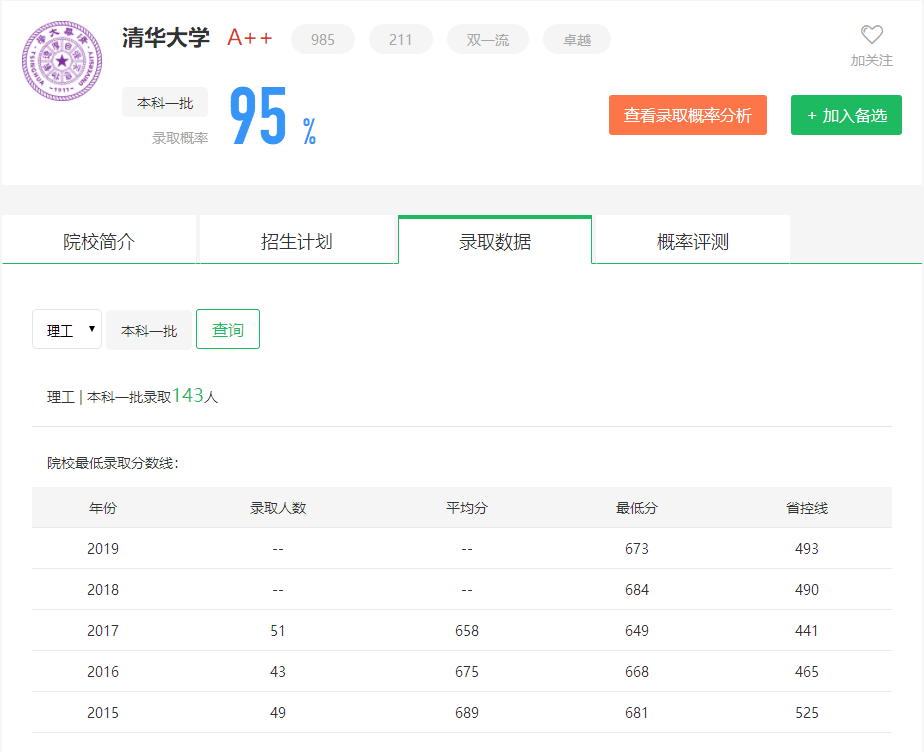The height and width of the screenshot is (752, 924).
Task: Click the 2017 year cell
Action: click(x=103, y=631)
